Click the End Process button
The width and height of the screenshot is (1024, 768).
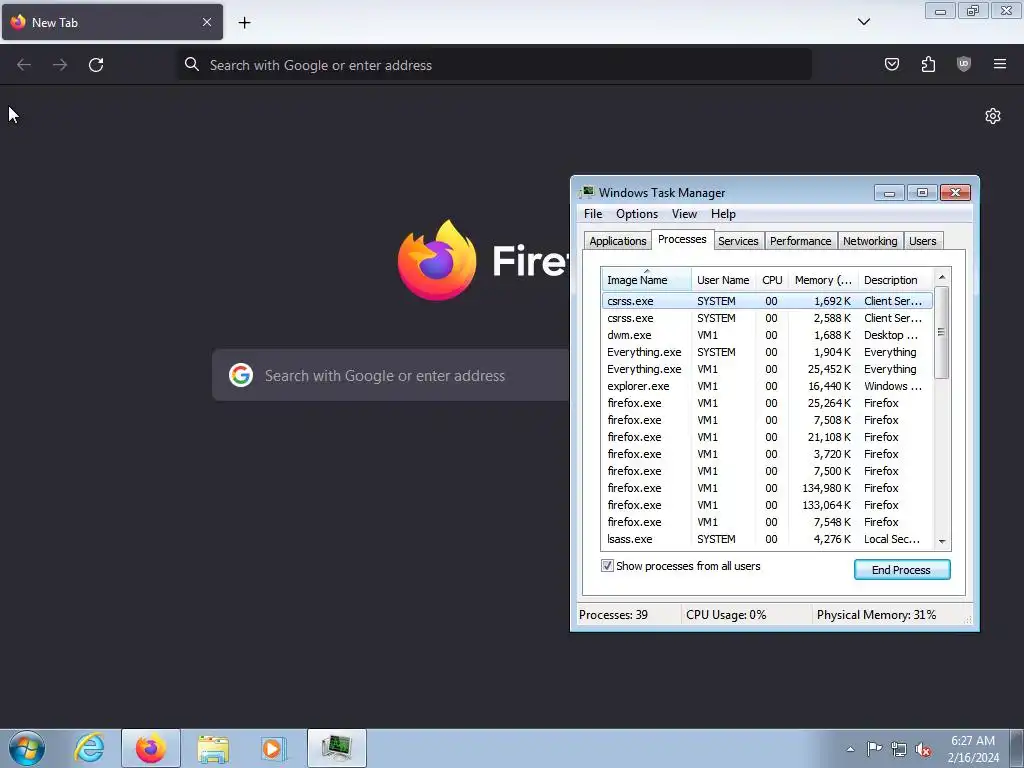click(x=902, y=569)
